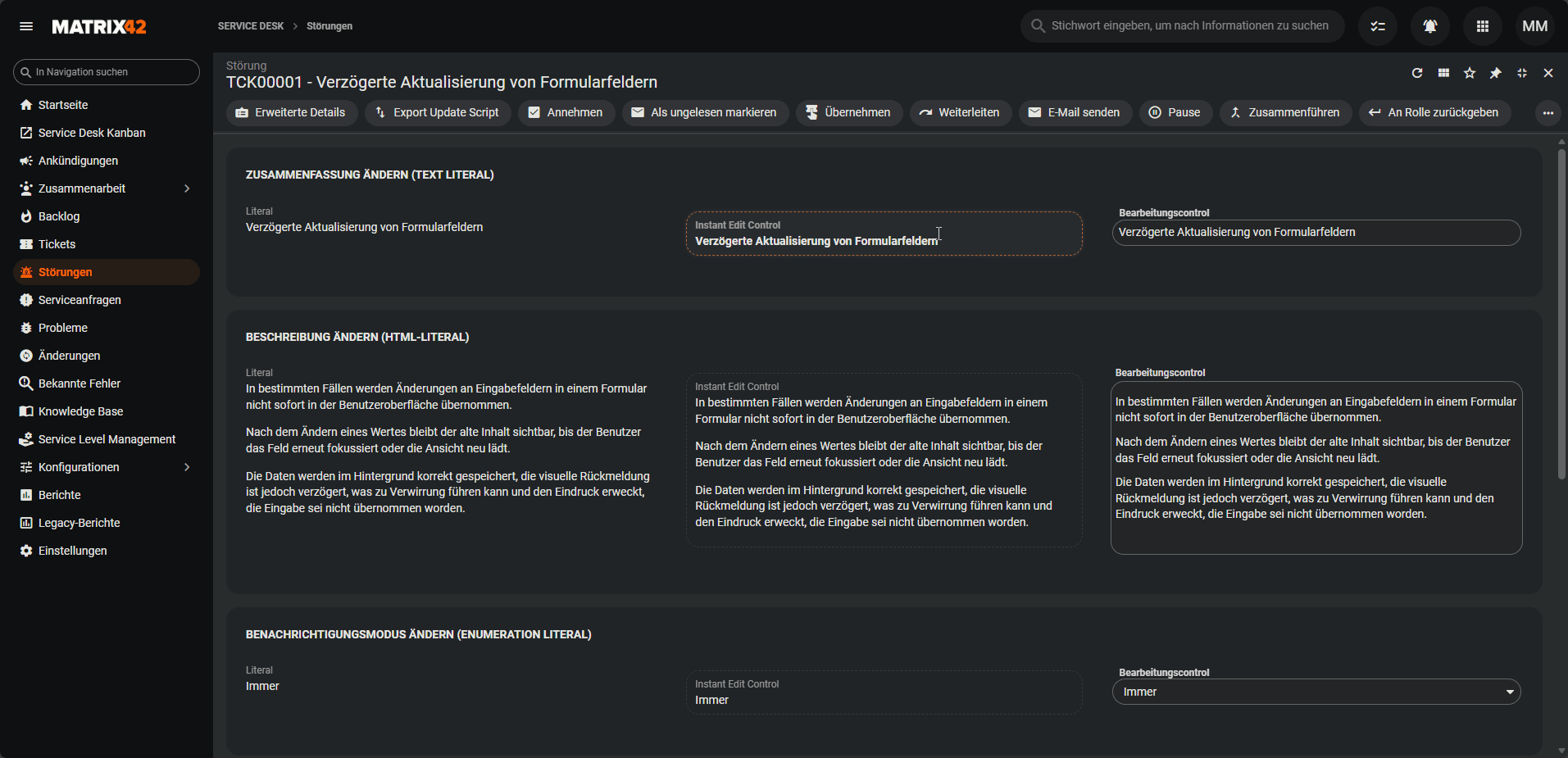Mark ticket as favorite with star icon
The width and height of the screenshot is (1568, 758).
[1470, 73]
